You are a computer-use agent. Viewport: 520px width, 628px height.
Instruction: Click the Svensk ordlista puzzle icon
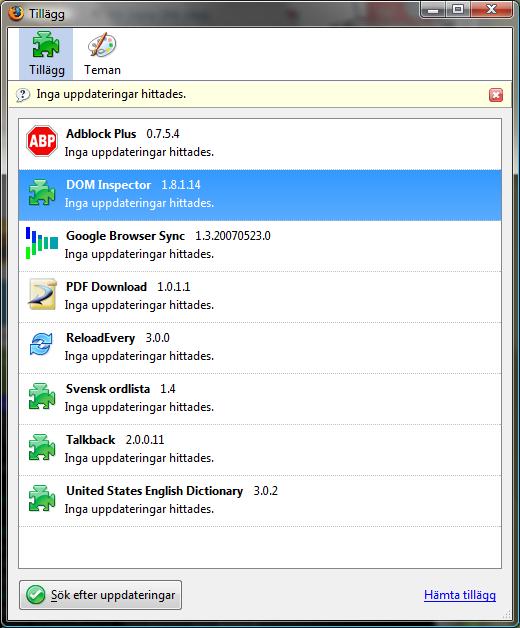[x=42, y=396]
